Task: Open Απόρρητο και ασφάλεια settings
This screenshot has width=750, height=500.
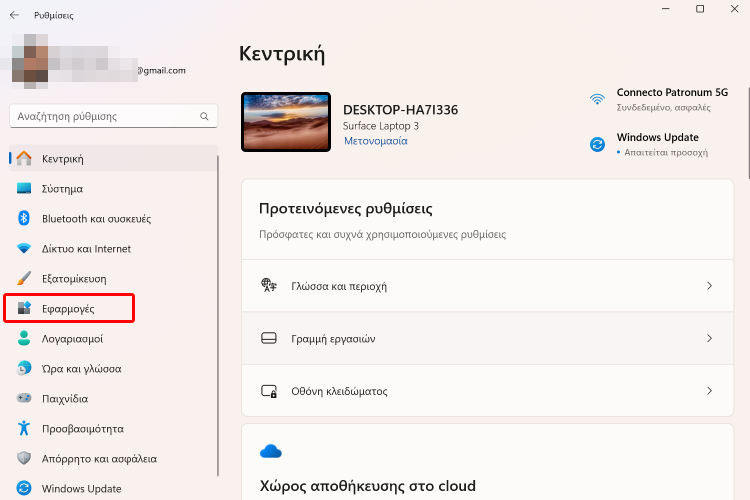Action: pos(99,458)
